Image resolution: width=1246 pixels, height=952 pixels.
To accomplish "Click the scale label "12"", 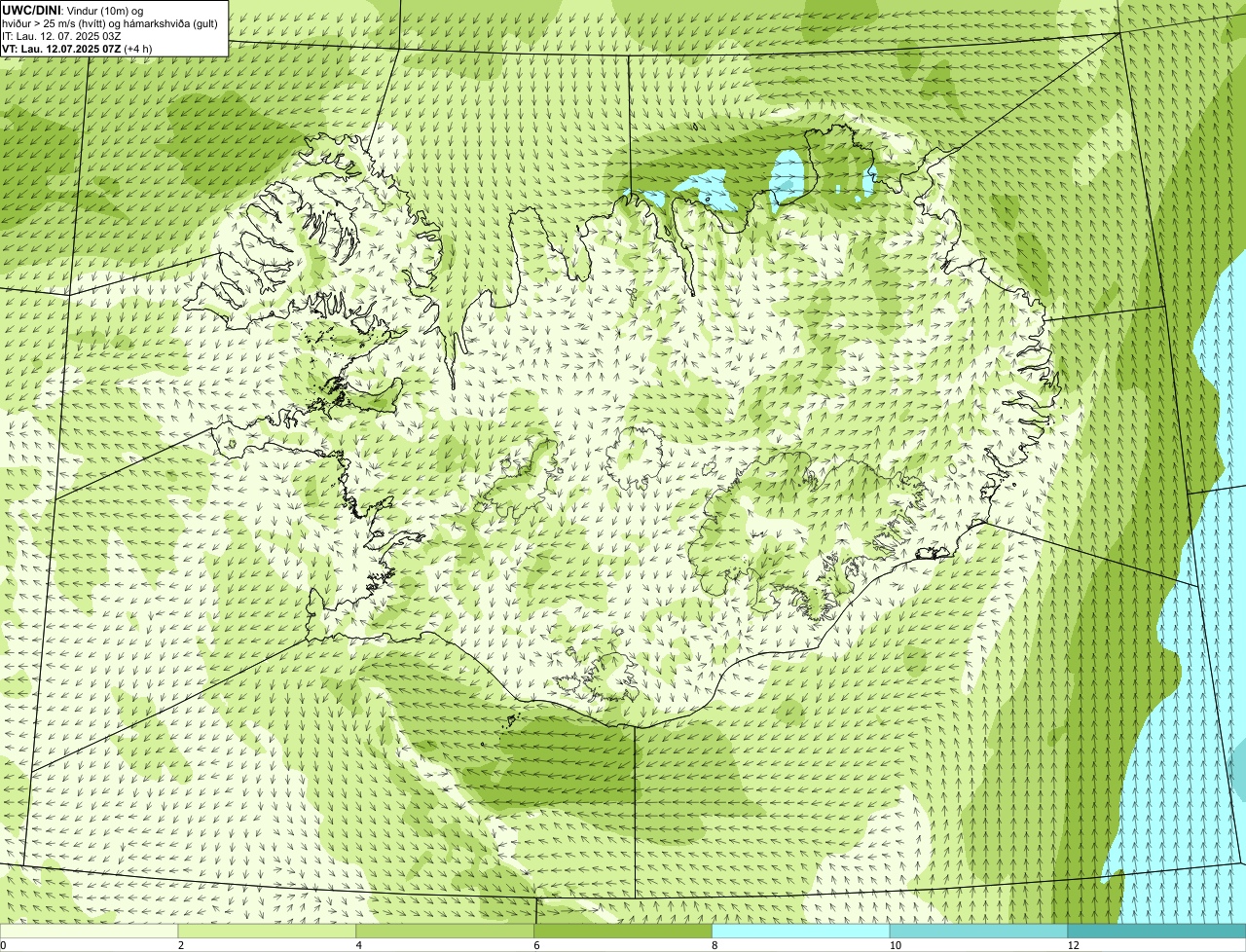I will click(1073, 945).
